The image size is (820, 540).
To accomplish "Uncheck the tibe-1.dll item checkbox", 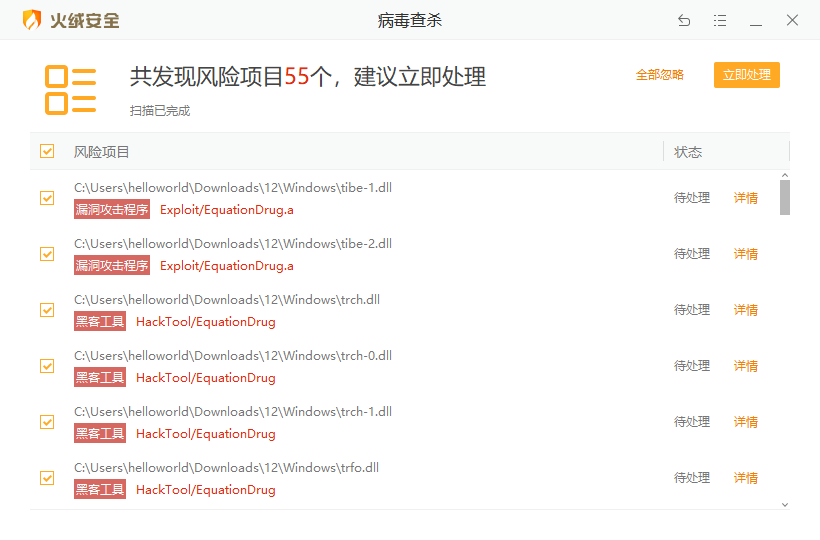I will point(47,198).
